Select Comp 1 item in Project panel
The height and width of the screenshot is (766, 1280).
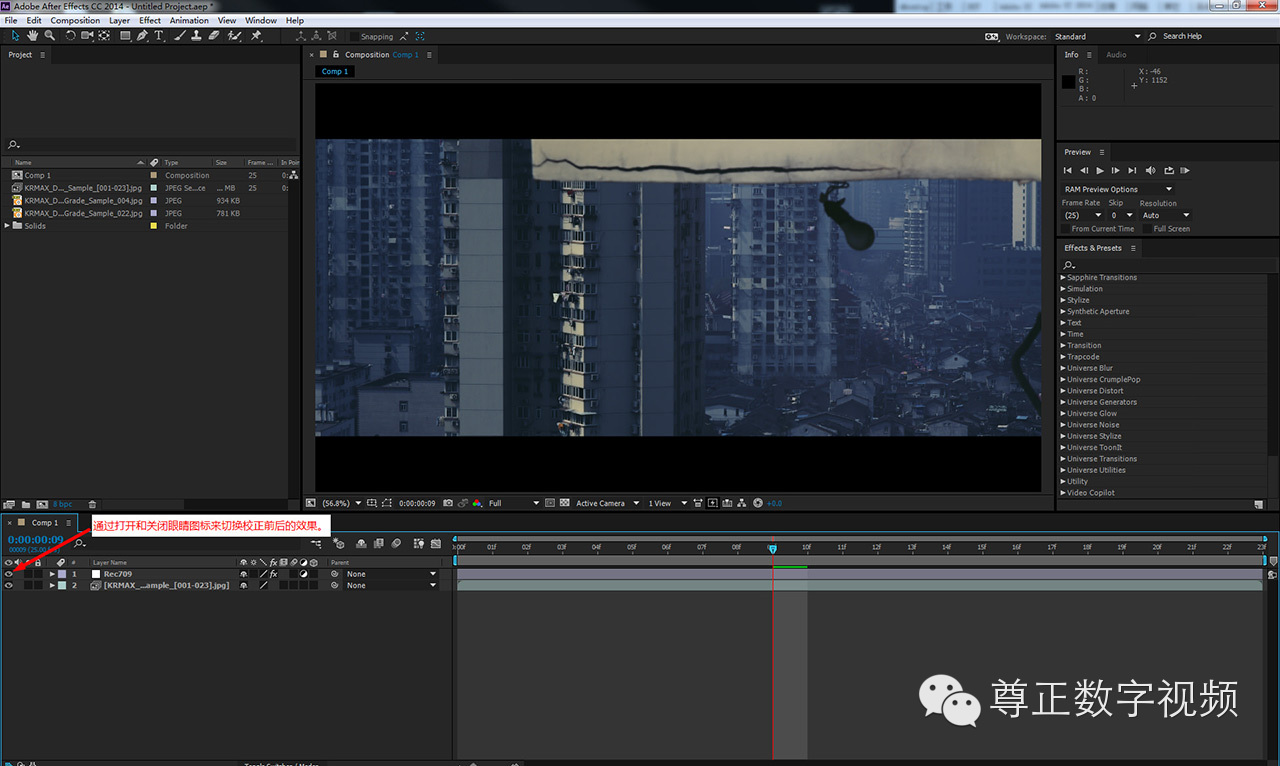click(38, 175)
